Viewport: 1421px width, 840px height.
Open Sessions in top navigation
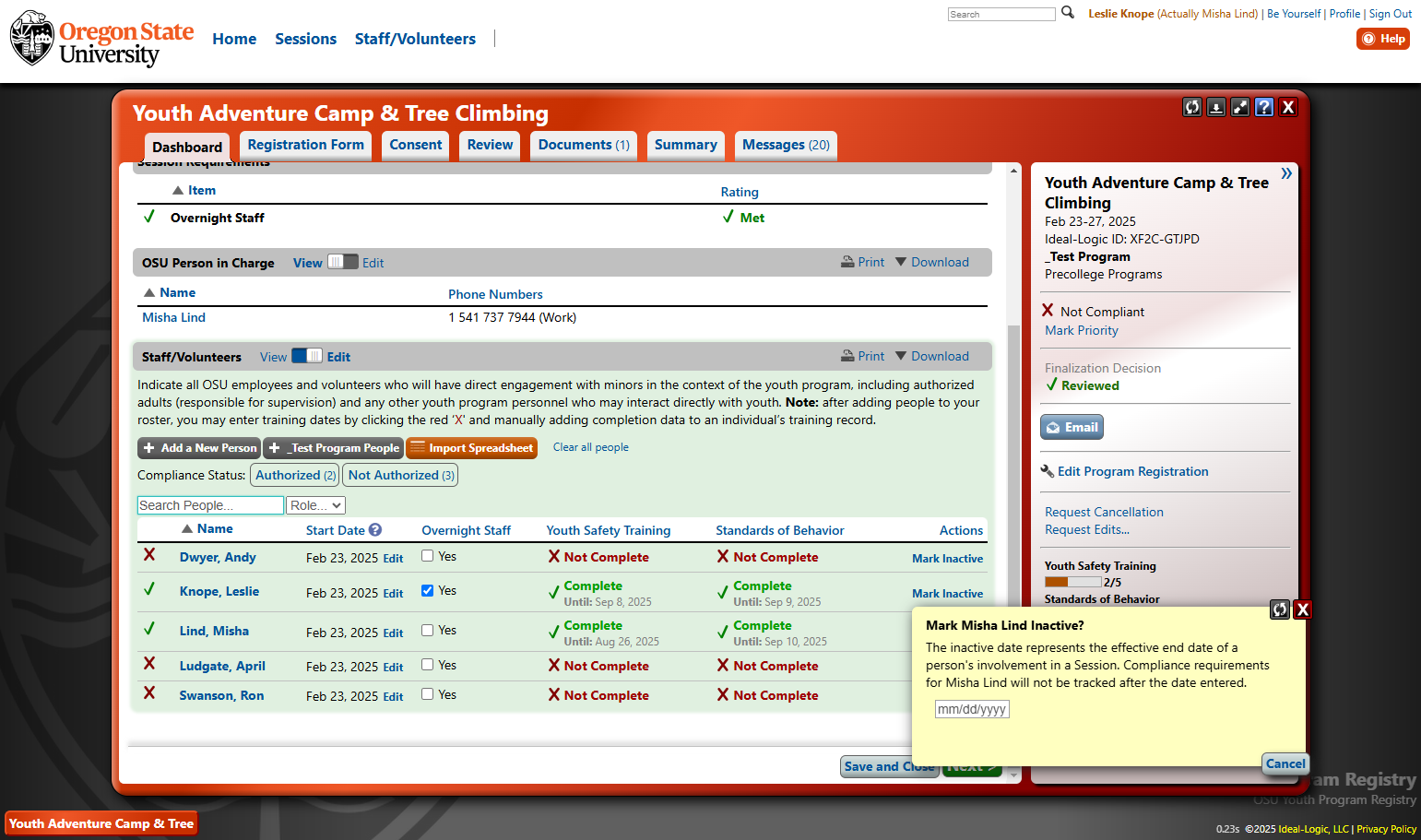coord(305,39)
